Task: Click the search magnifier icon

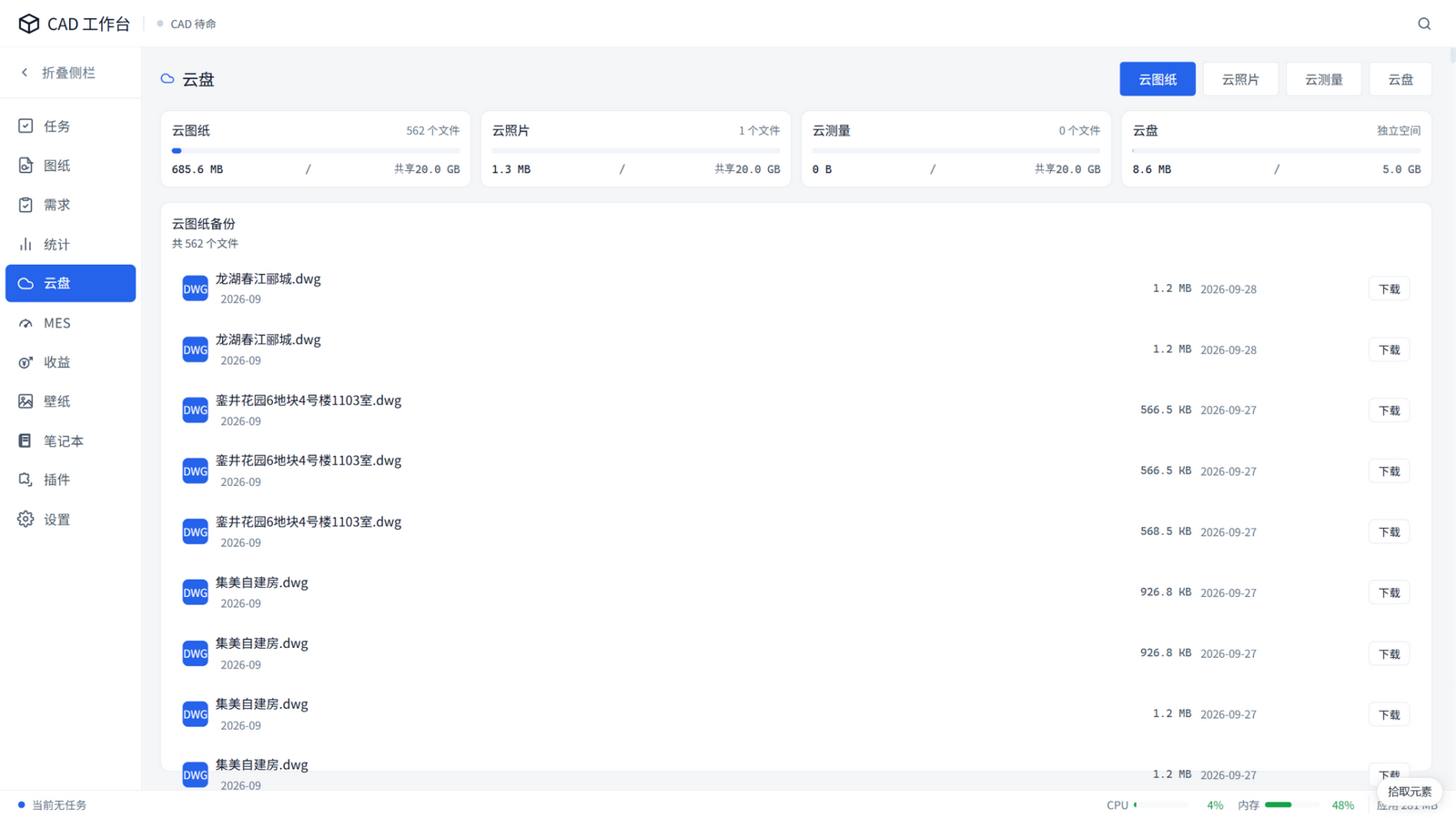Action: [1424, 24]
